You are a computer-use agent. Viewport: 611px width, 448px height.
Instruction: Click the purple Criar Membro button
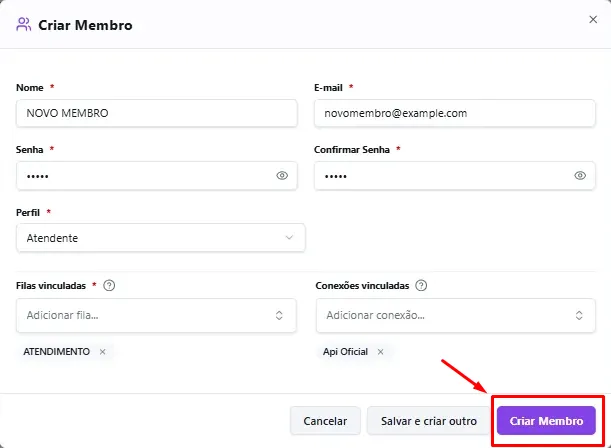[546, 421]
